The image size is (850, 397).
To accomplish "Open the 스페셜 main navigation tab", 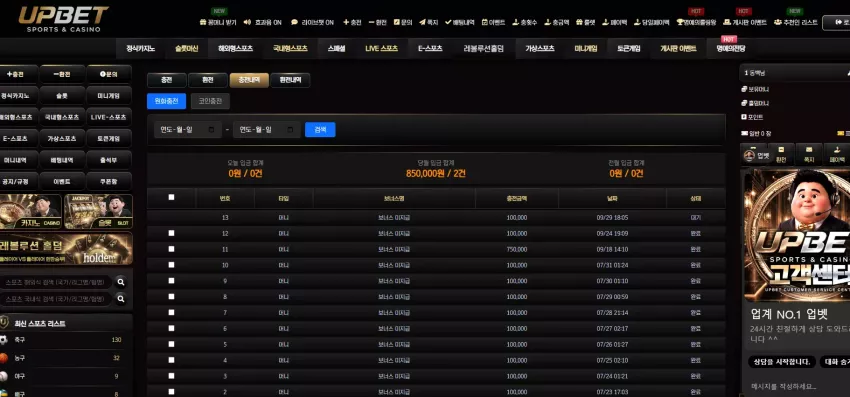I will [336, 48].
